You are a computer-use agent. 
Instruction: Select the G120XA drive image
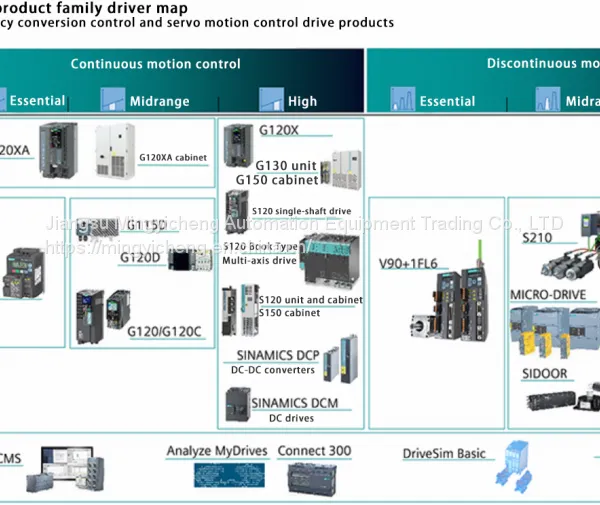click(x=59, y=150)
